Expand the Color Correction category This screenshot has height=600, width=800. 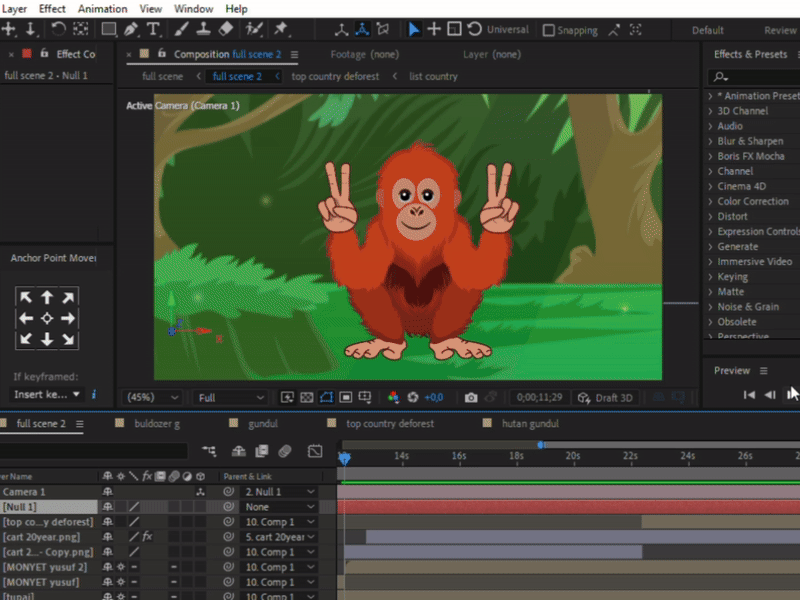click(x=710, y=202)
